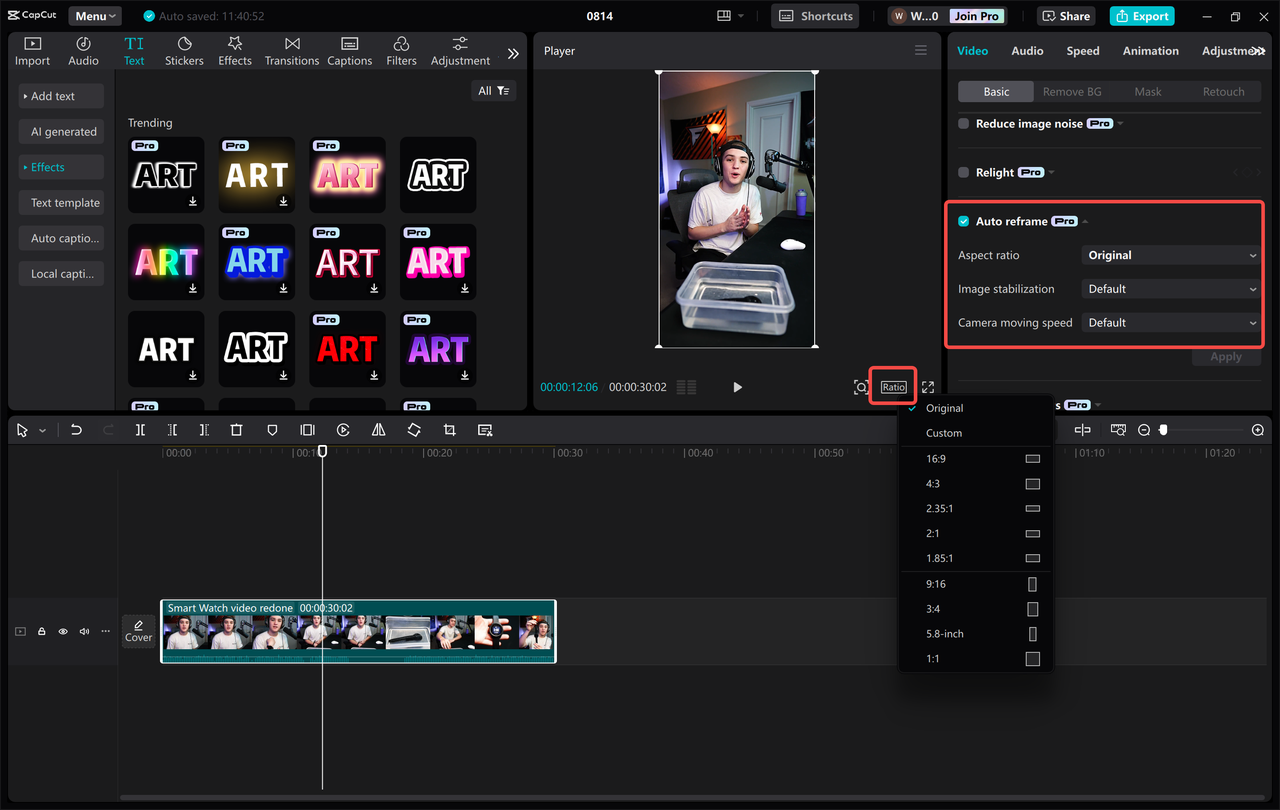The height and width of the screenshot is (810, 1280).
Task: Open the Adjustment panel
Action: (x=459, y=50)
